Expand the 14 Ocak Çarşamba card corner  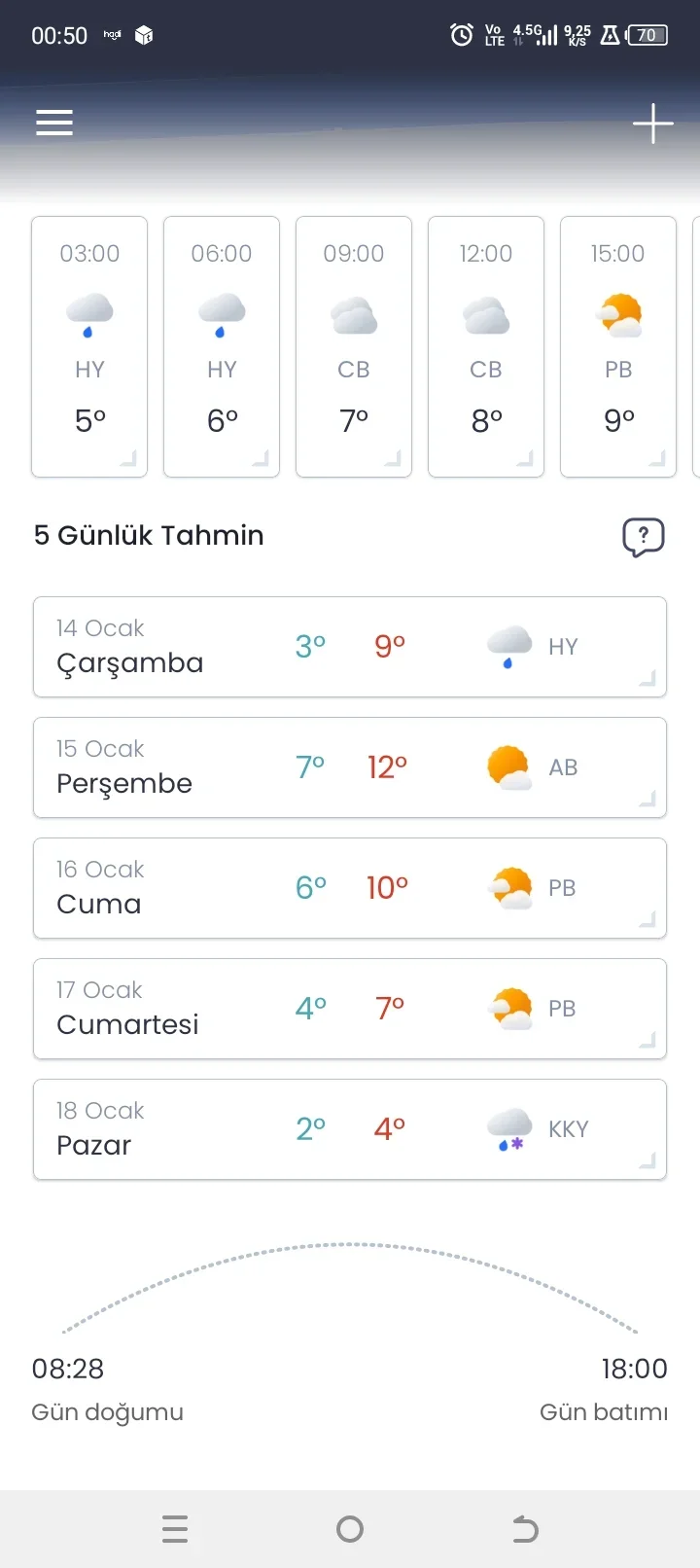tap(647, 679)
